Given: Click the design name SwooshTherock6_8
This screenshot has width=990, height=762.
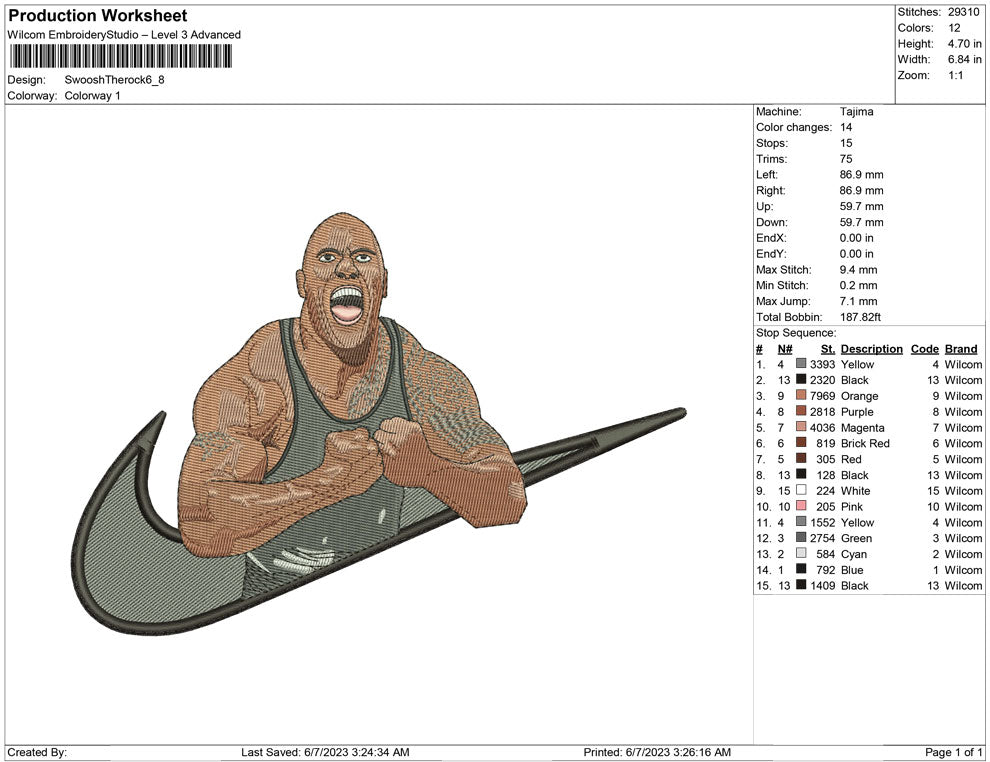Looking at the screenshot, I should click(114, 80).
